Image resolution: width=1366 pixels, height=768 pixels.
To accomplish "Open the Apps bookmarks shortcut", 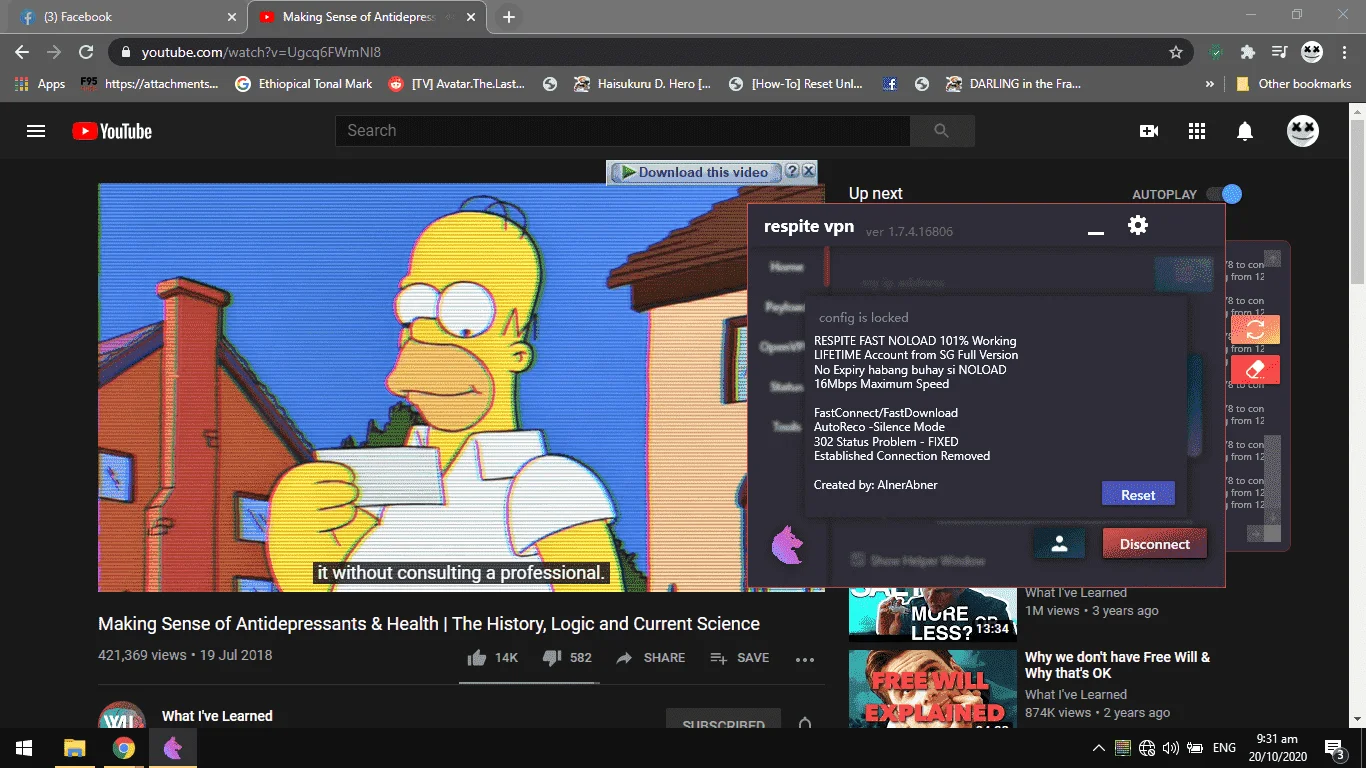I will (40, 84).
